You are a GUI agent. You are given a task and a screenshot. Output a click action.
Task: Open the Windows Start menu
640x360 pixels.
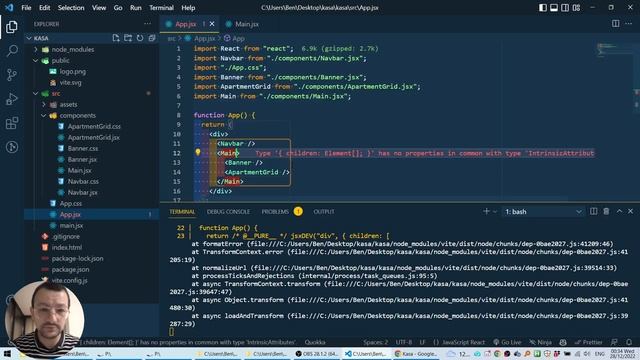click(x=7, y=354)
